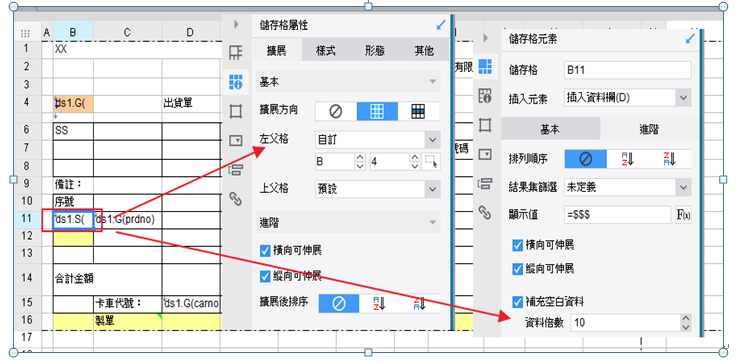The height and width of the screenshot is (362, 743).
Task: Select the 出貨單 cell
Action: click(191, 103)
